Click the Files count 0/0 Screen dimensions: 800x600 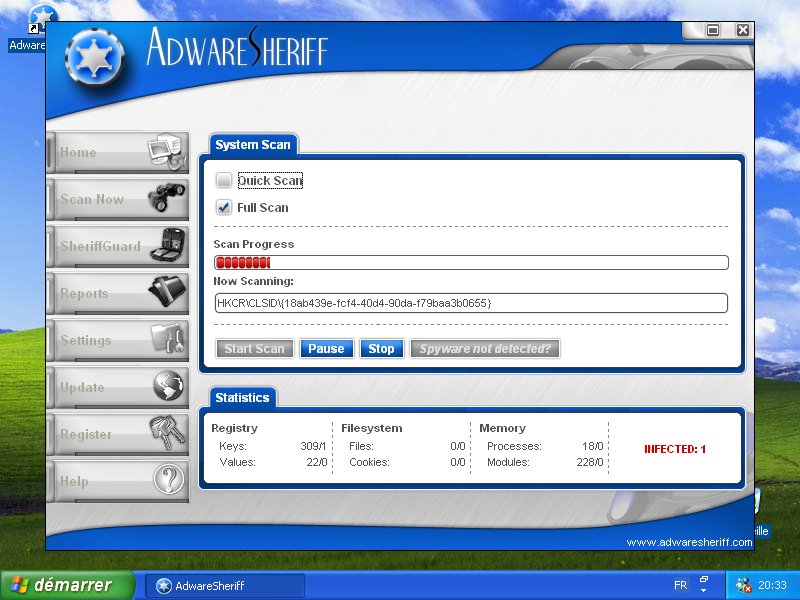pos(458,446)
